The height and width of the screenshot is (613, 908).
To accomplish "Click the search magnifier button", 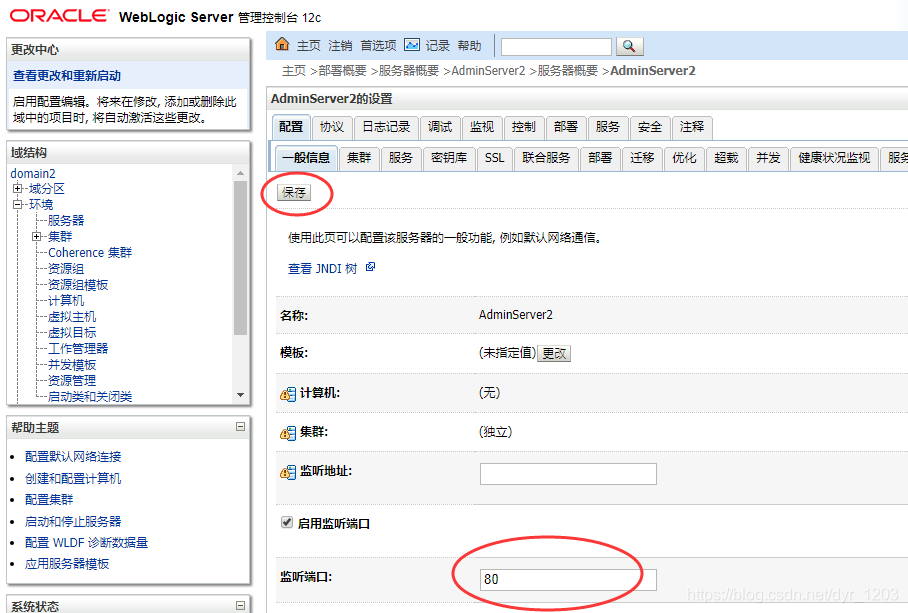I will pyautogui.click(x=629, y=46).
